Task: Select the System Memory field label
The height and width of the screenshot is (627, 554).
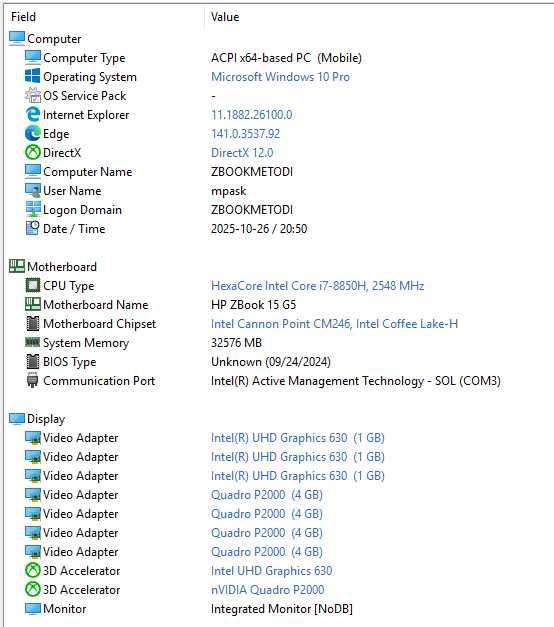Action: pos(86,343)
